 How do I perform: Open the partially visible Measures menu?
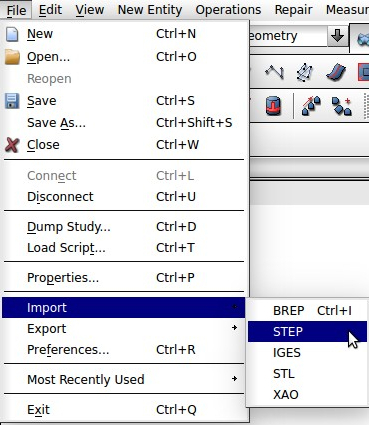coord(347,10)
